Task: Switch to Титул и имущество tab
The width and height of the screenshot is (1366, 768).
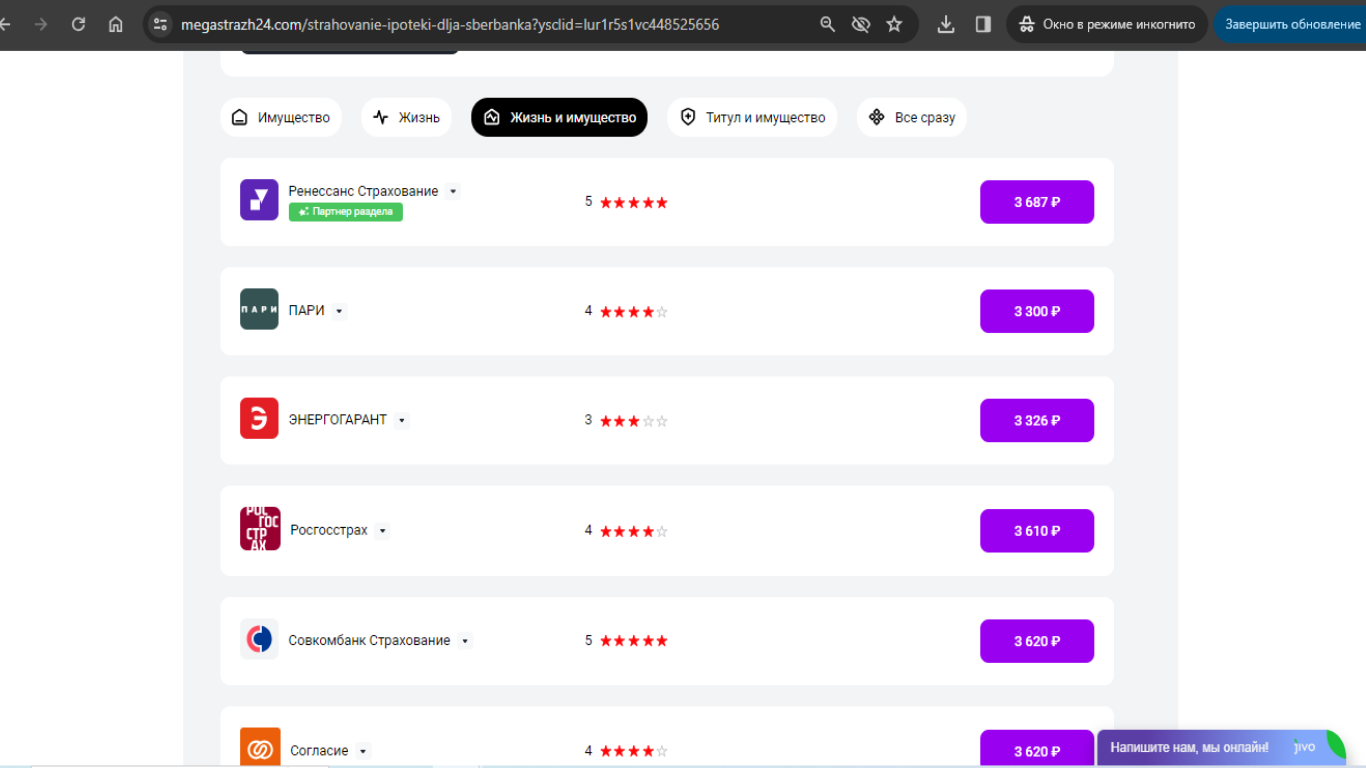Action: (x=752, y=117)
